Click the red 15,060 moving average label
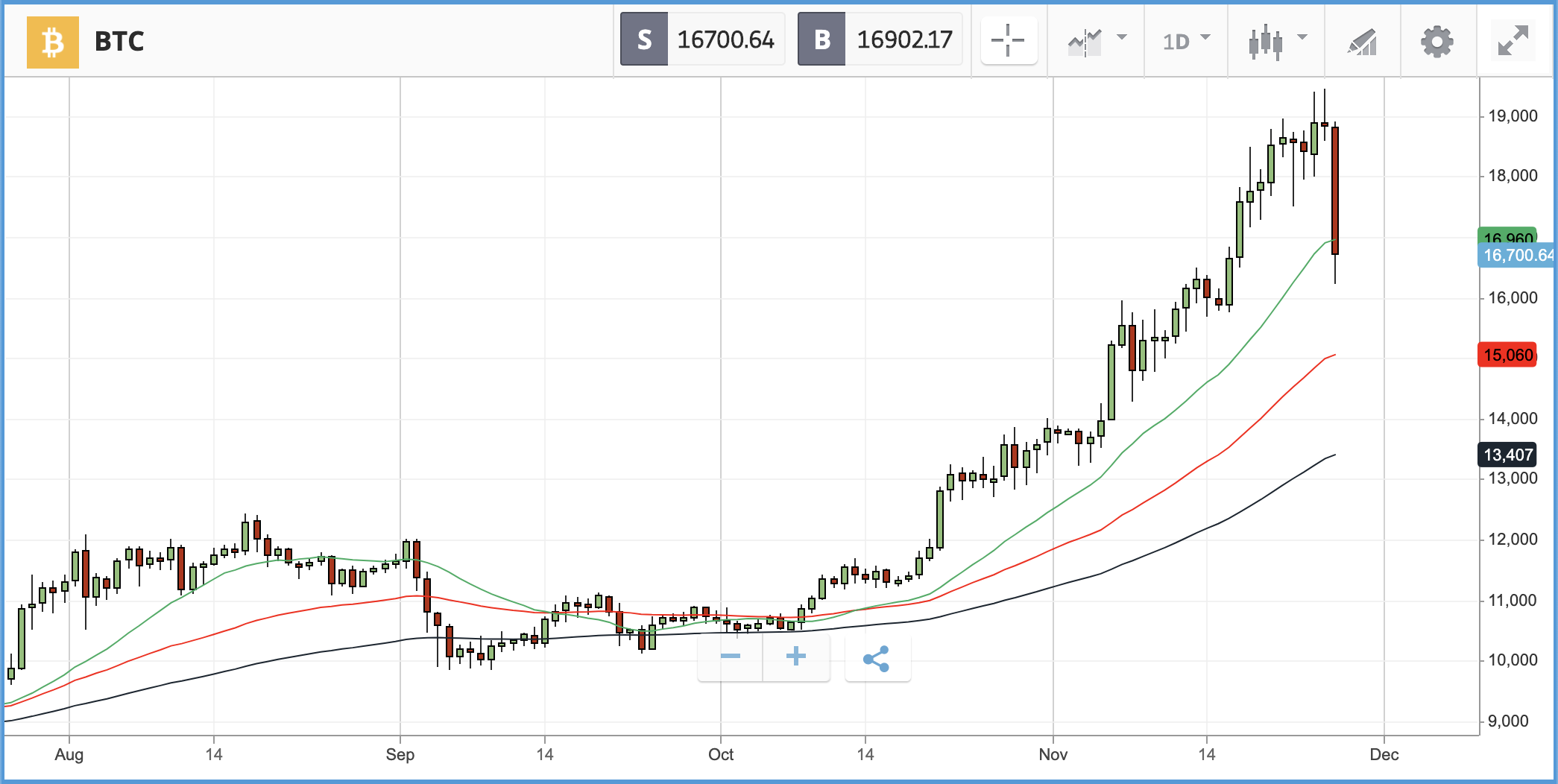Viewport: 1558px width, 784px height. coord(1507,355)
